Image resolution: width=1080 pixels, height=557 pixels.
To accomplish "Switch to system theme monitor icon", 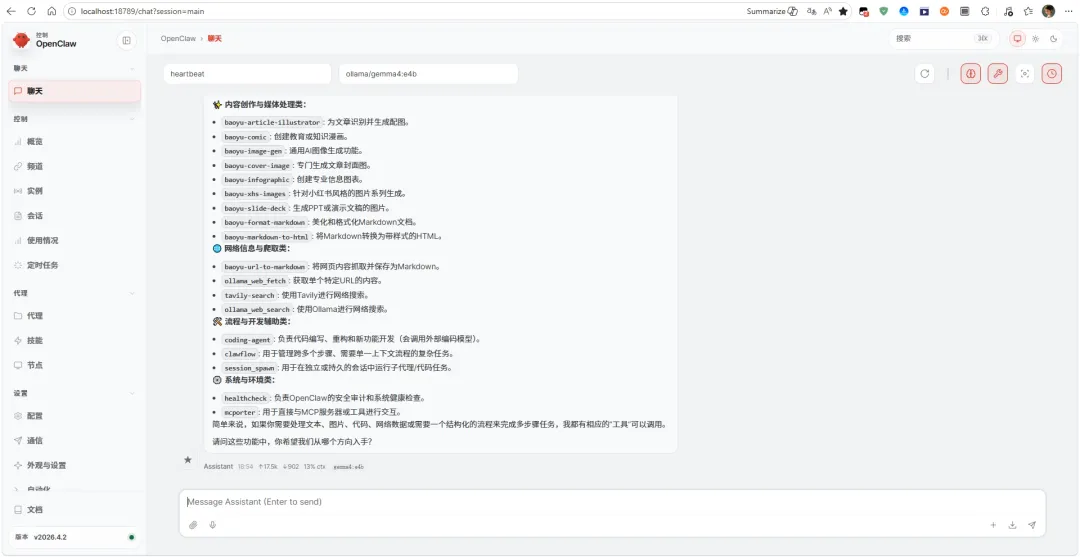I will (1017, 39).
